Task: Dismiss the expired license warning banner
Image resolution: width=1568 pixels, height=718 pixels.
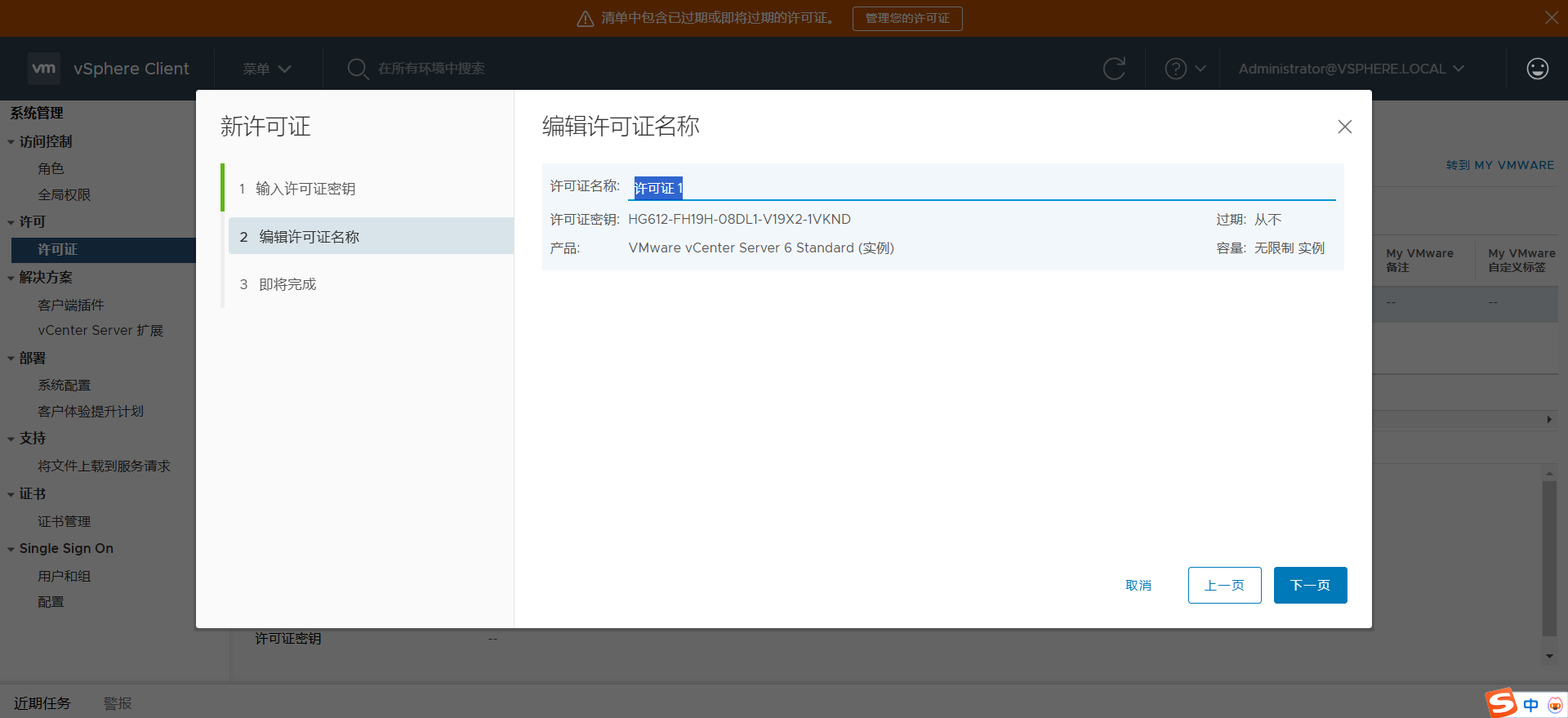Action: (1551, 17)
